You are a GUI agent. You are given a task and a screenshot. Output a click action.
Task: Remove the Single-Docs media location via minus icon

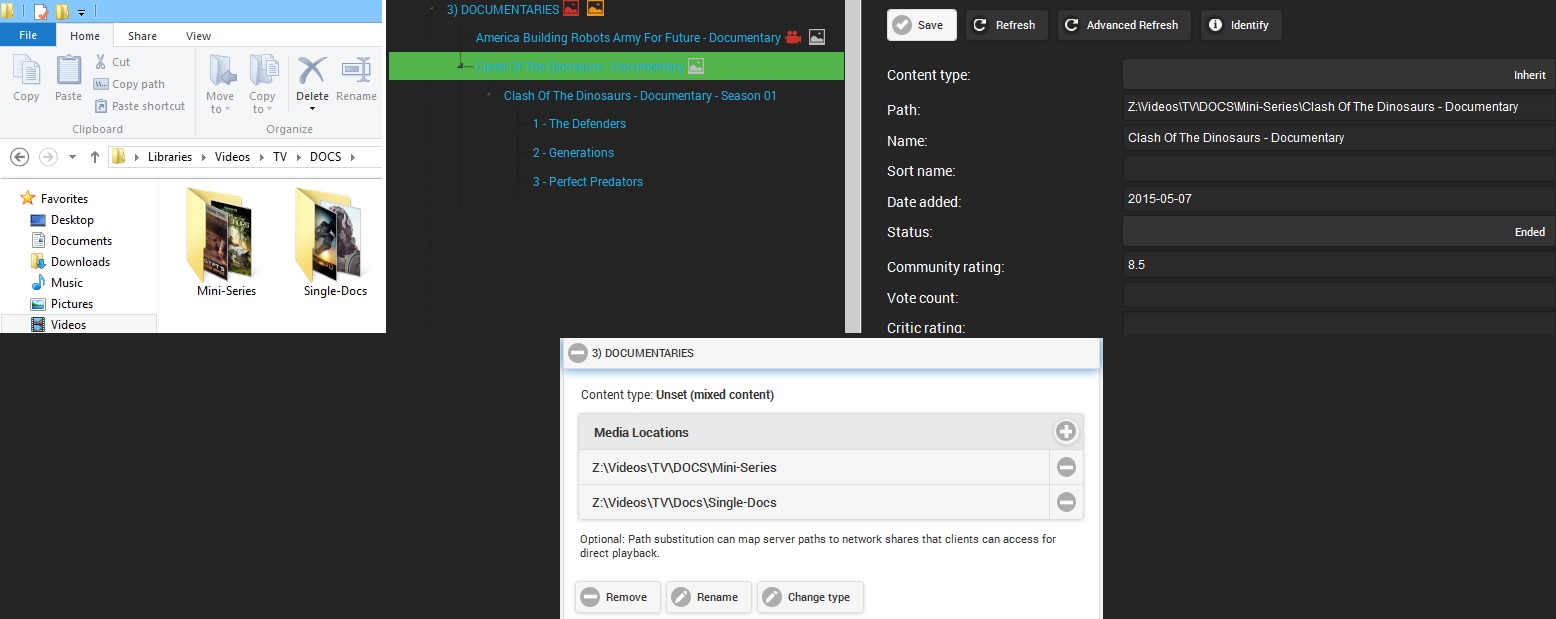pos(1066,503)
